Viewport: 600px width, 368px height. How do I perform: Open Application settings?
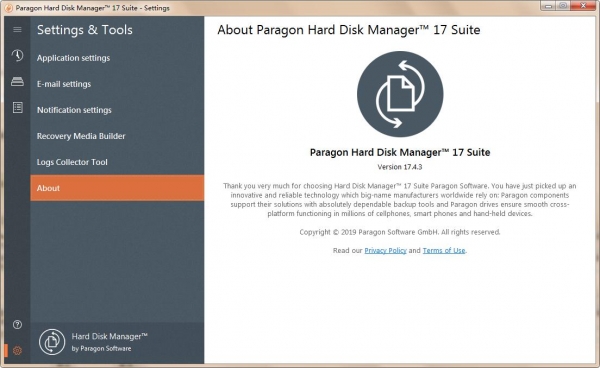[73, 58]
